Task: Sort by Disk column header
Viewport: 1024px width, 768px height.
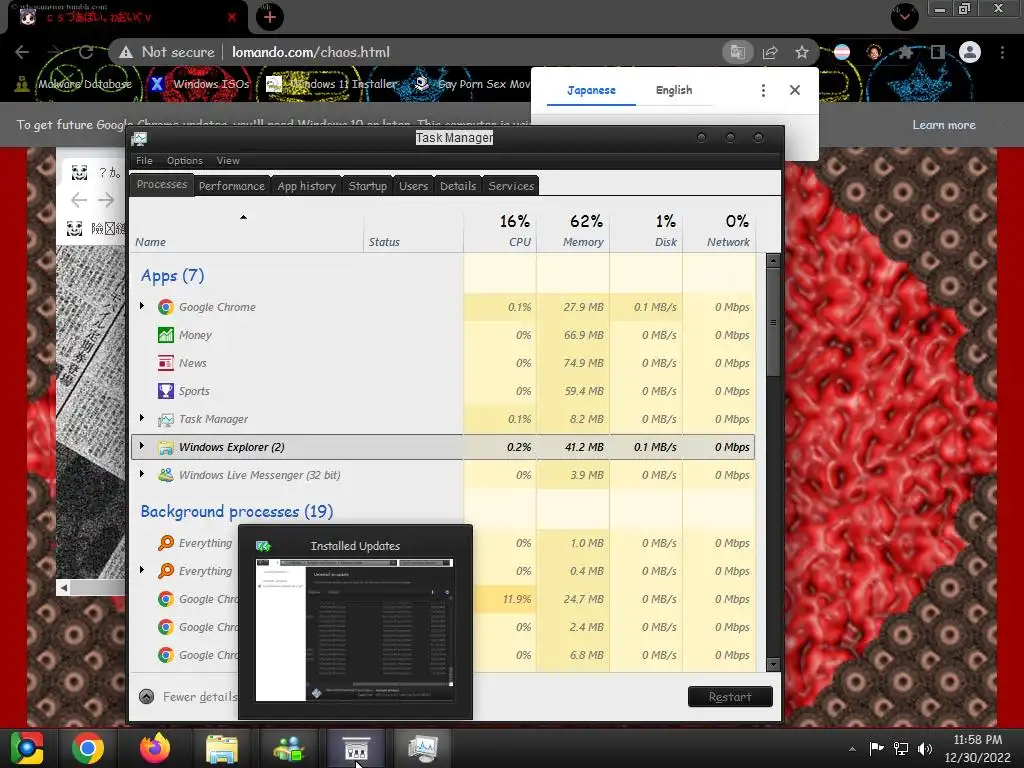Action: pos(647,231)
